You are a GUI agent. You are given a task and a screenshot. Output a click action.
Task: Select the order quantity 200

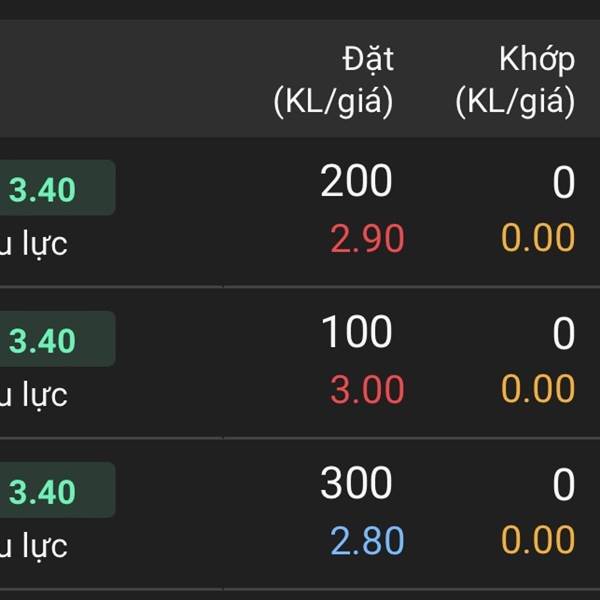(356, 182)
